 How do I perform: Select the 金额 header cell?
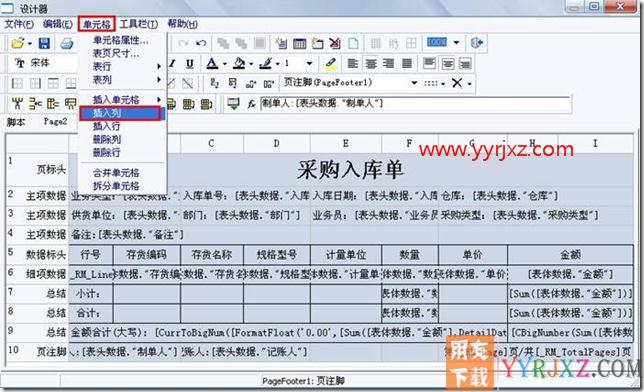tap(570, 255)
